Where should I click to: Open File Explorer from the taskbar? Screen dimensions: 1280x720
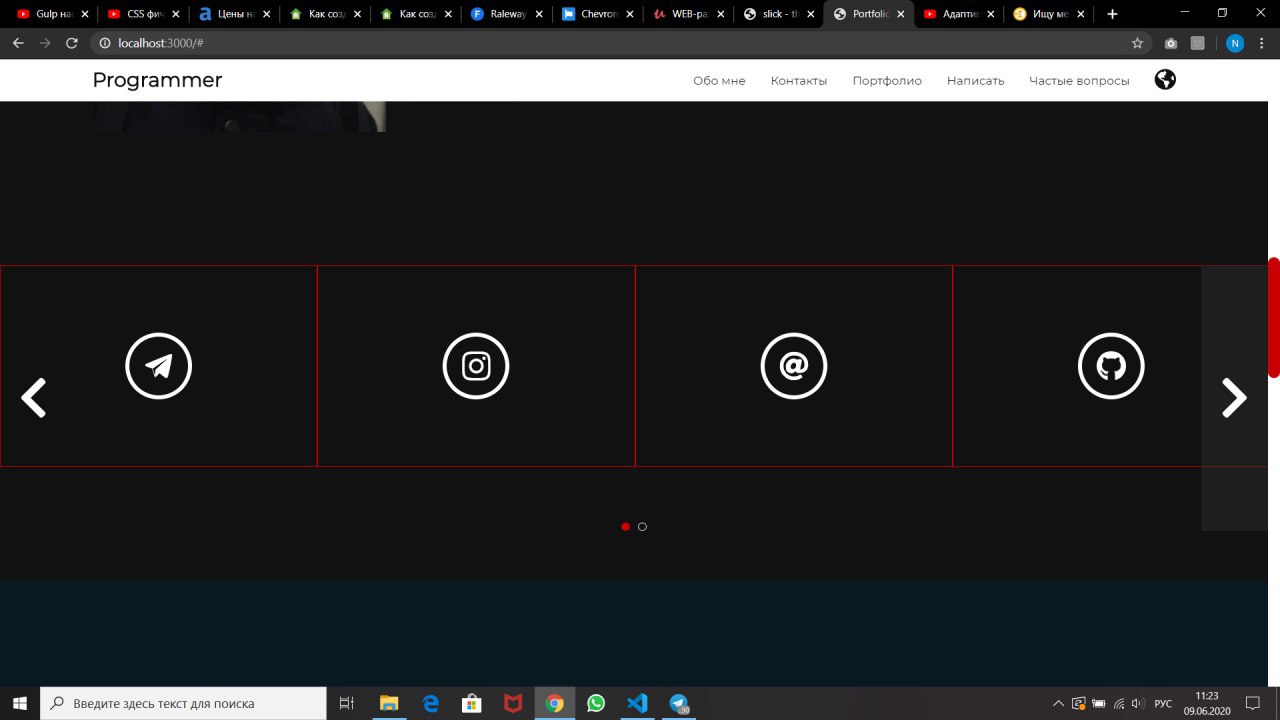click(x=389, y=703)
